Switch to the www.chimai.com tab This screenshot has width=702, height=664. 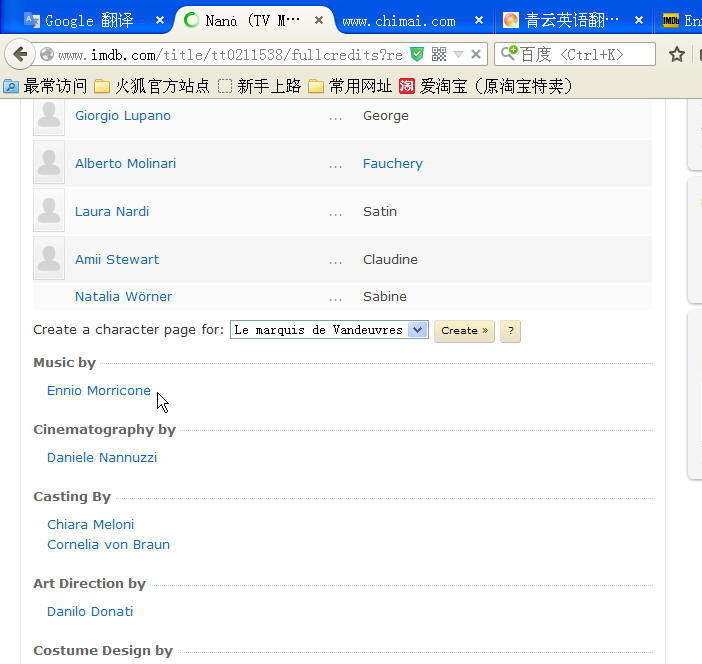coord(399,21)
